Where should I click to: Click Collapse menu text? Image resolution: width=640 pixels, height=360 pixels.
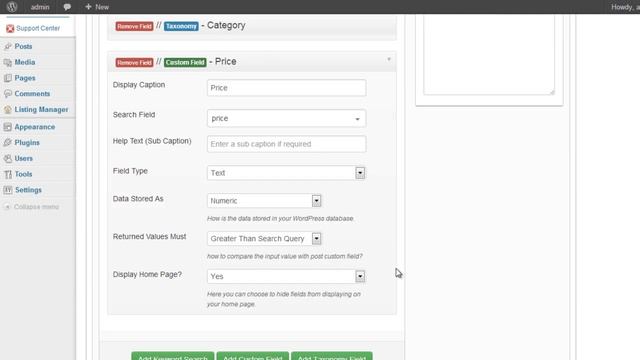click(x=36, y=207)
